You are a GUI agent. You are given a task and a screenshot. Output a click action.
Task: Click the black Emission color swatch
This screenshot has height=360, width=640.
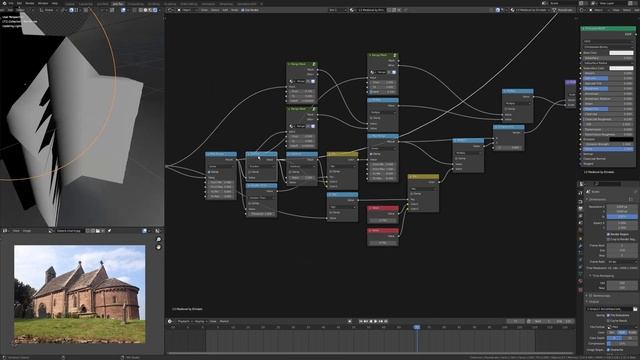pos(621,139)
